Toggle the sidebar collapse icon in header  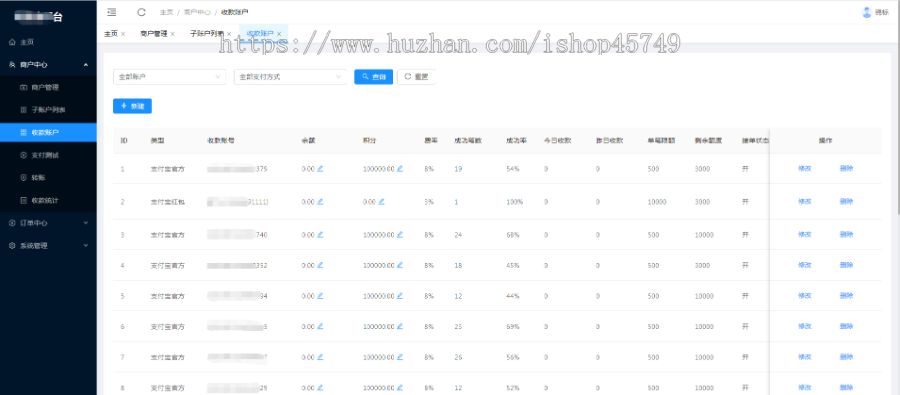(112, 12)
